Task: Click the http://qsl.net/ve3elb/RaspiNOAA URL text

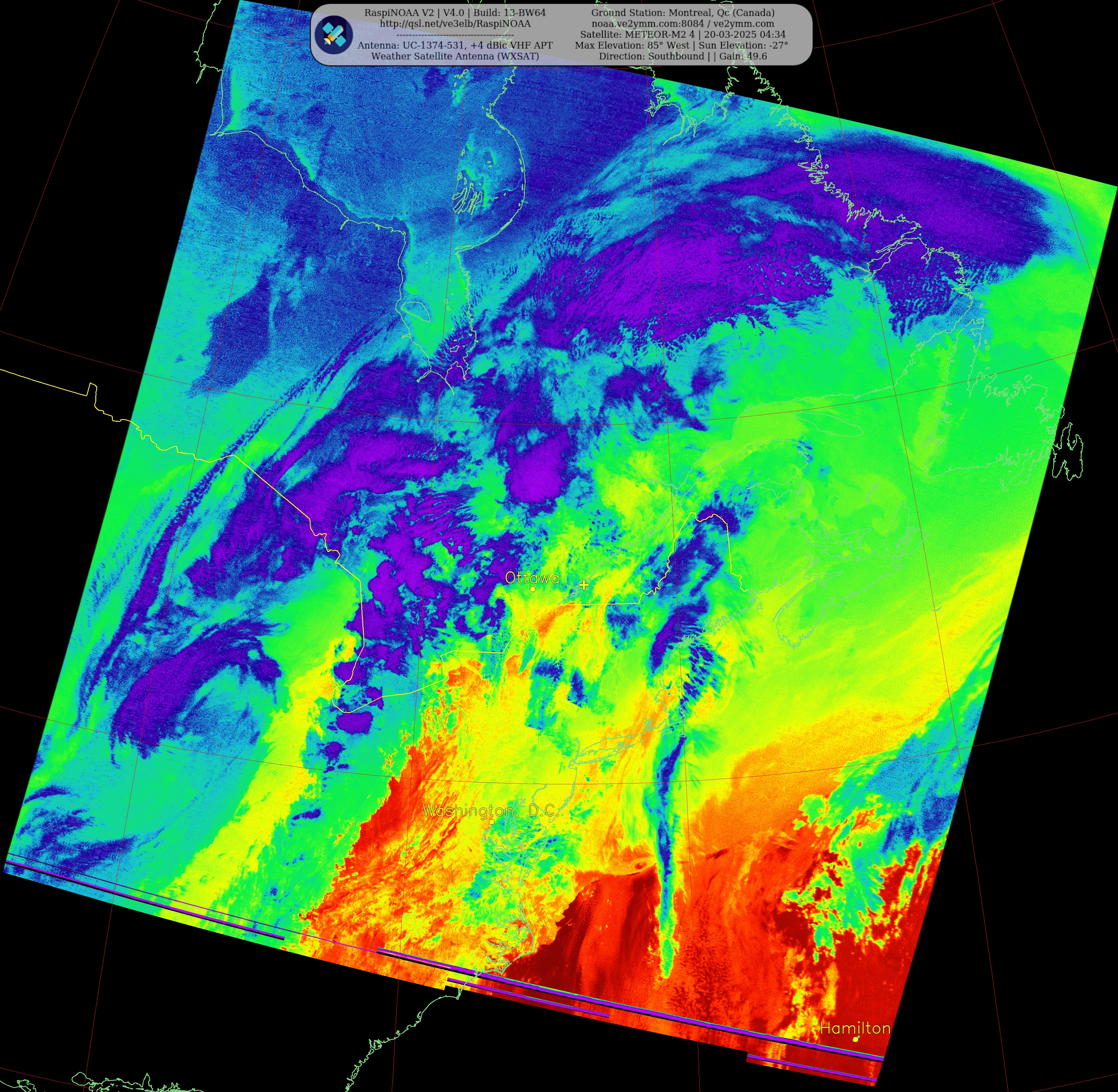Action: coord(455,23)
